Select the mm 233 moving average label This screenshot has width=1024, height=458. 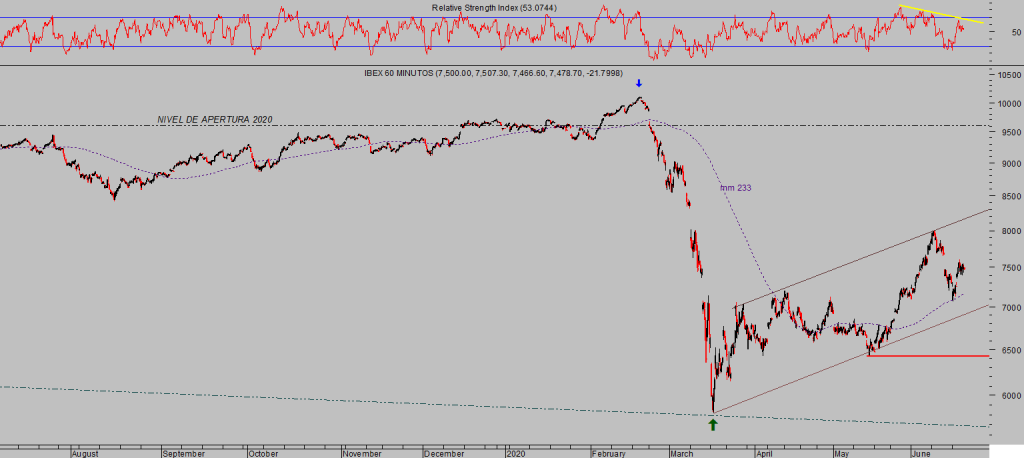coord(735,188)
